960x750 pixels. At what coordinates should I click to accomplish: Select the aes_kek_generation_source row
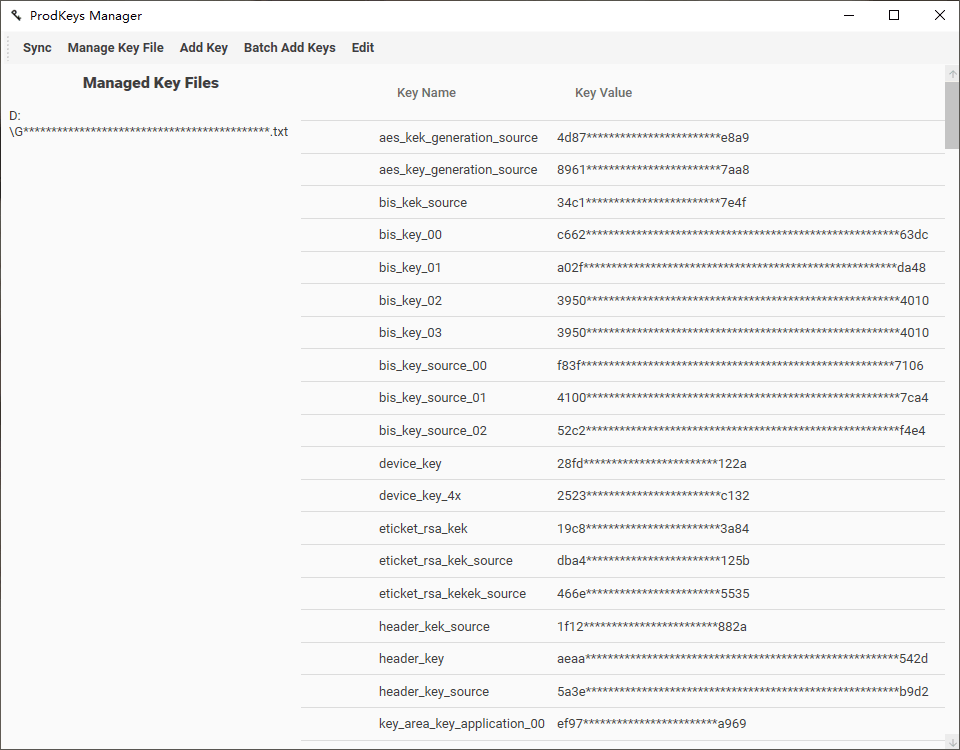tap(458, 138)
